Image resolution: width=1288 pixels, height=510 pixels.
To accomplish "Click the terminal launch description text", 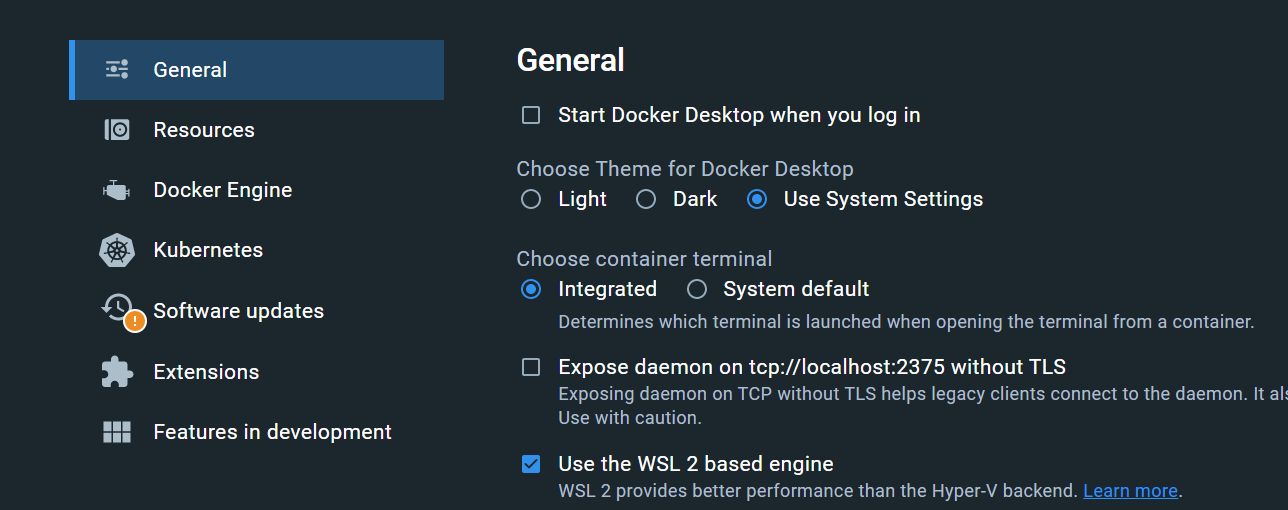I will click(x=906, y=322).
